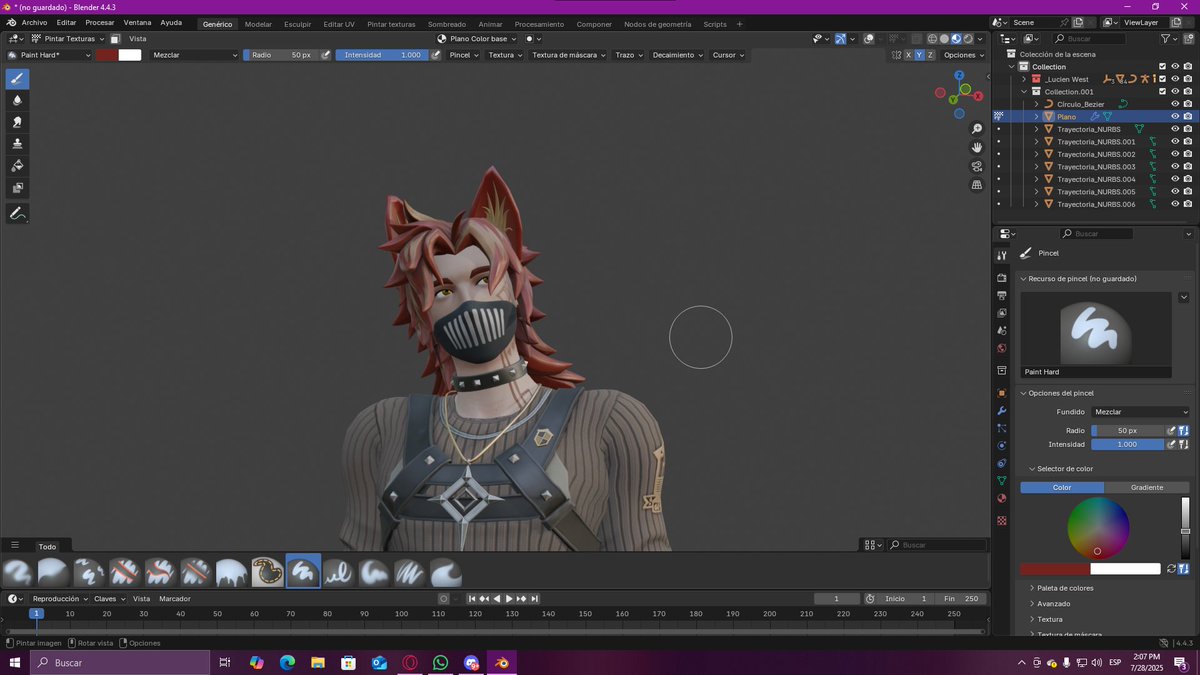Open the Output properties printer icon
The width and height of the screenshot is (1200, 675).
pyautogui.click(x=1002, y=296)
